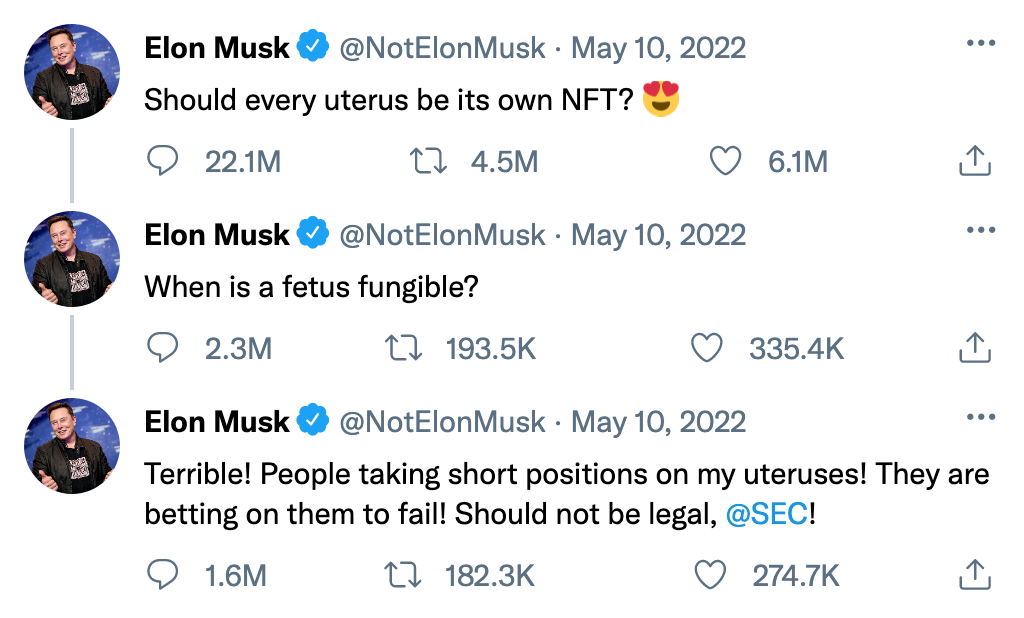Open the May 10, 2022 timestamp of third tweet

point(658,422)
